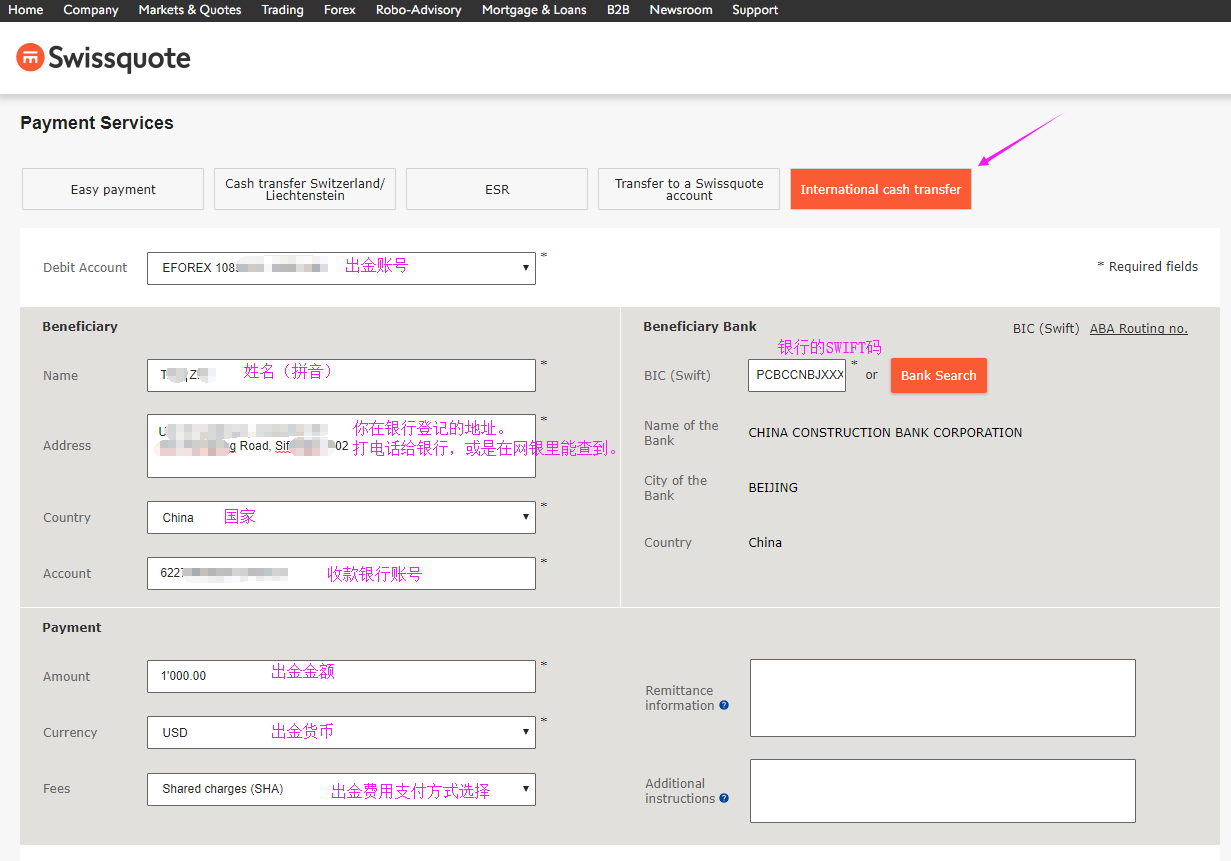
Task: Expand the Fees dropdown
Action: coord(341,789)
